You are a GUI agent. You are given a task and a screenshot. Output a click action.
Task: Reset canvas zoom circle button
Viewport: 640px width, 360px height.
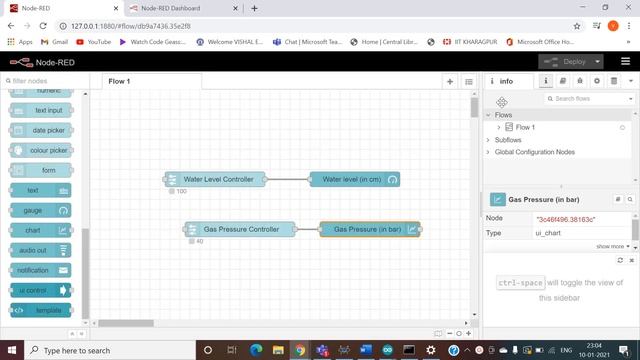[x=459, y=333]
